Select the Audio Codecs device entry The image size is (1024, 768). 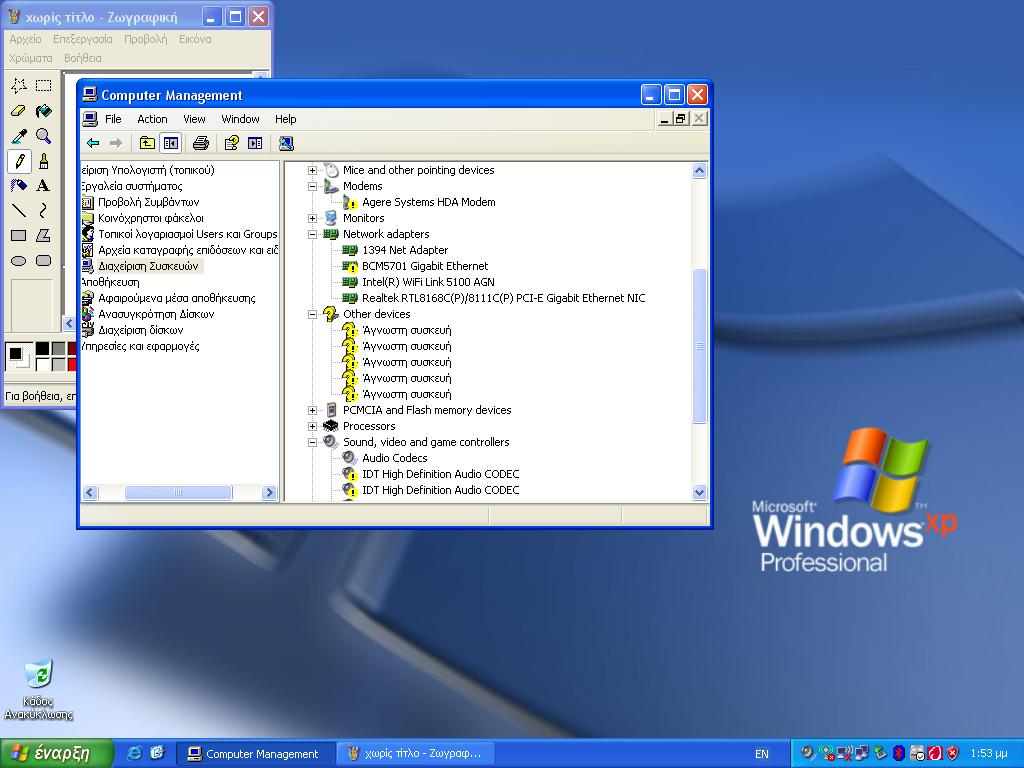(394, 458)
